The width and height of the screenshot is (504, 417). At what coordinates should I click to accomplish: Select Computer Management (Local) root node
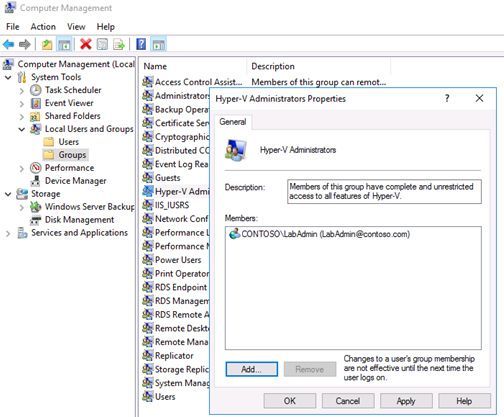coord(76,64)
